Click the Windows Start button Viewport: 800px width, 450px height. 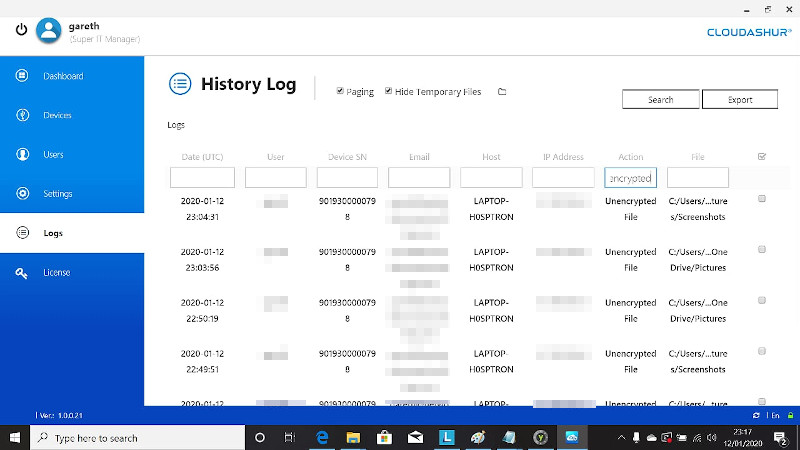15,438
